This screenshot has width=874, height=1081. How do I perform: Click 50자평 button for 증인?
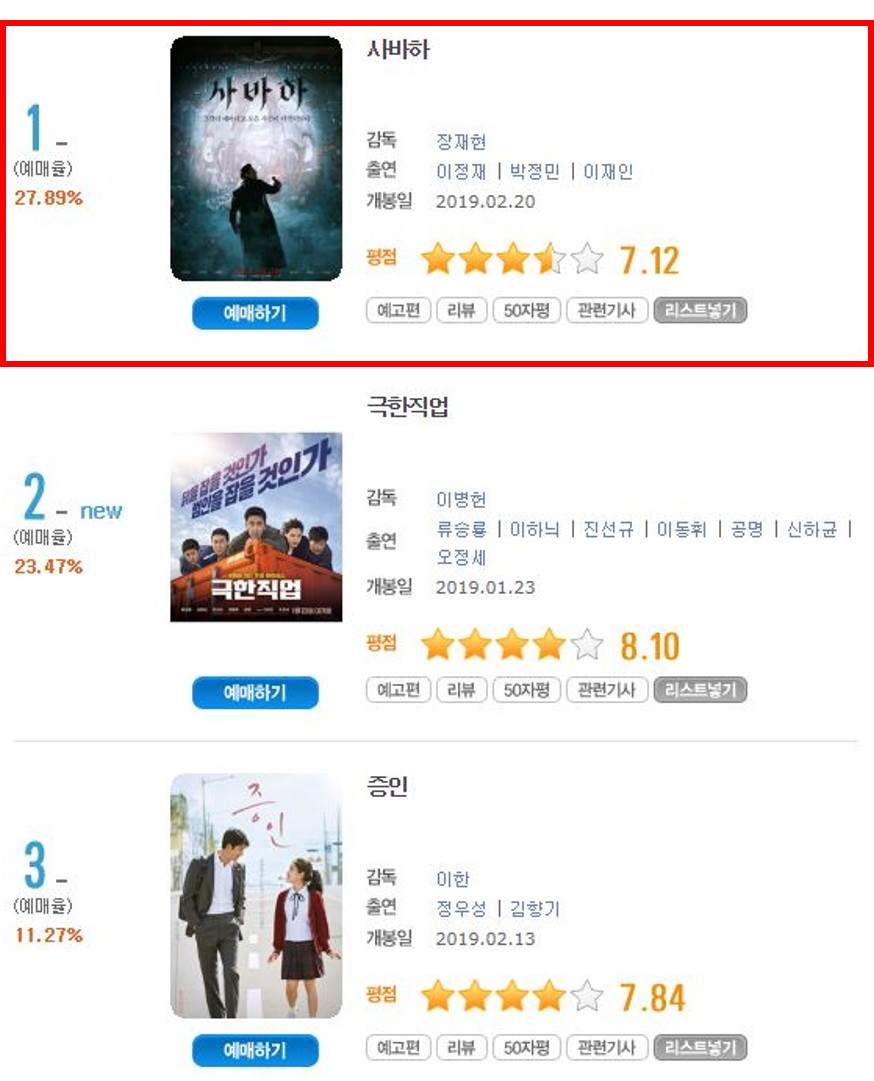527,1047
